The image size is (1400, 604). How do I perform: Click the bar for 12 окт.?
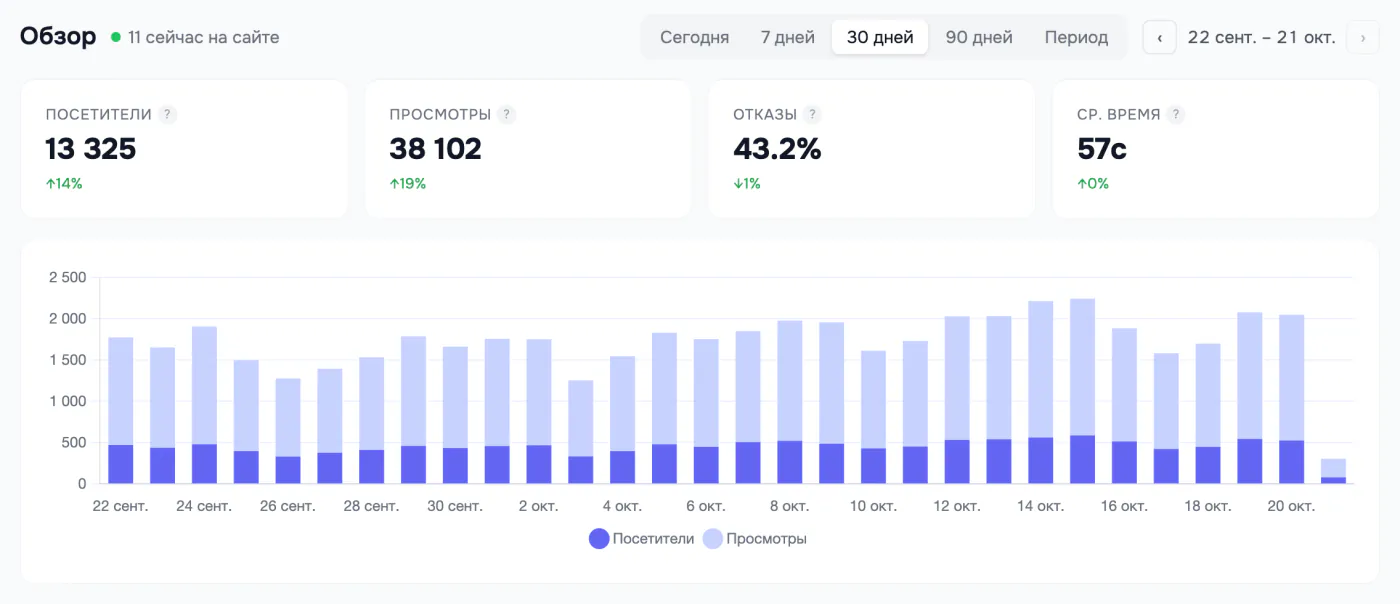957,400
